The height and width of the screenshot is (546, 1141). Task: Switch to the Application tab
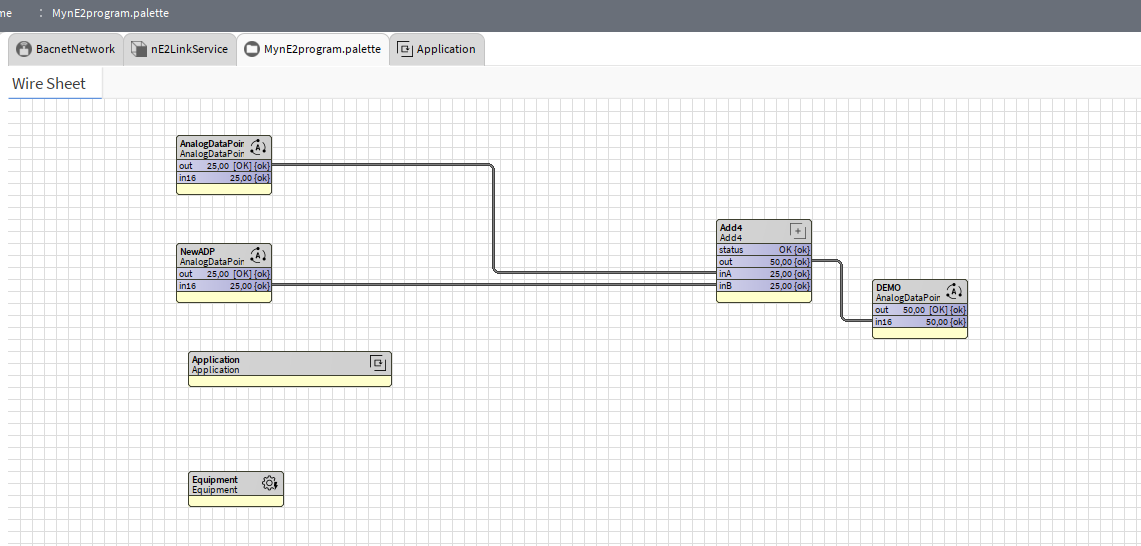pos(445,49)
